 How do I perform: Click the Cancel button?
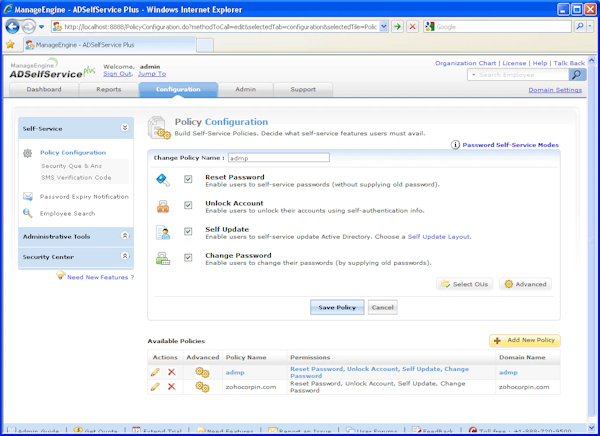point(383,307)
